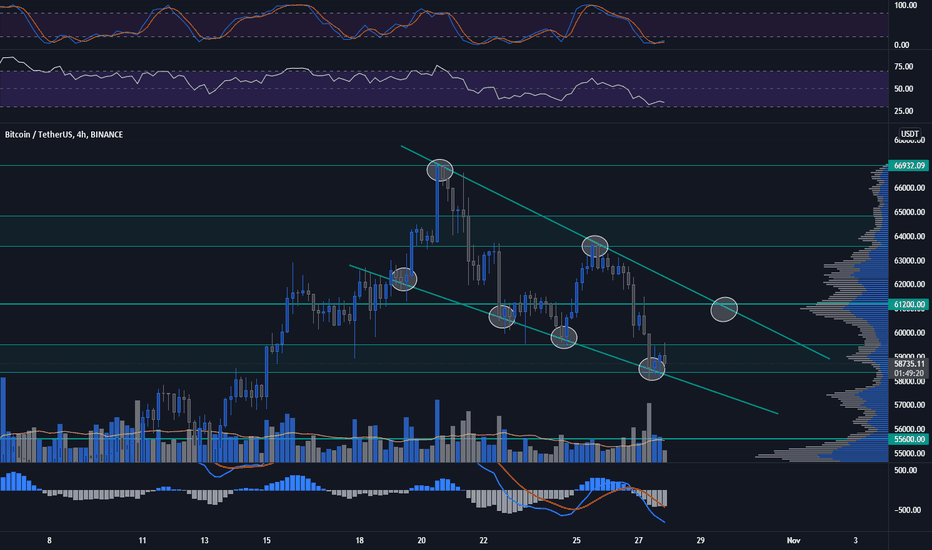932x550 pixels.
Task: Click date label 20 on time axis
Action: coord(421,540)
